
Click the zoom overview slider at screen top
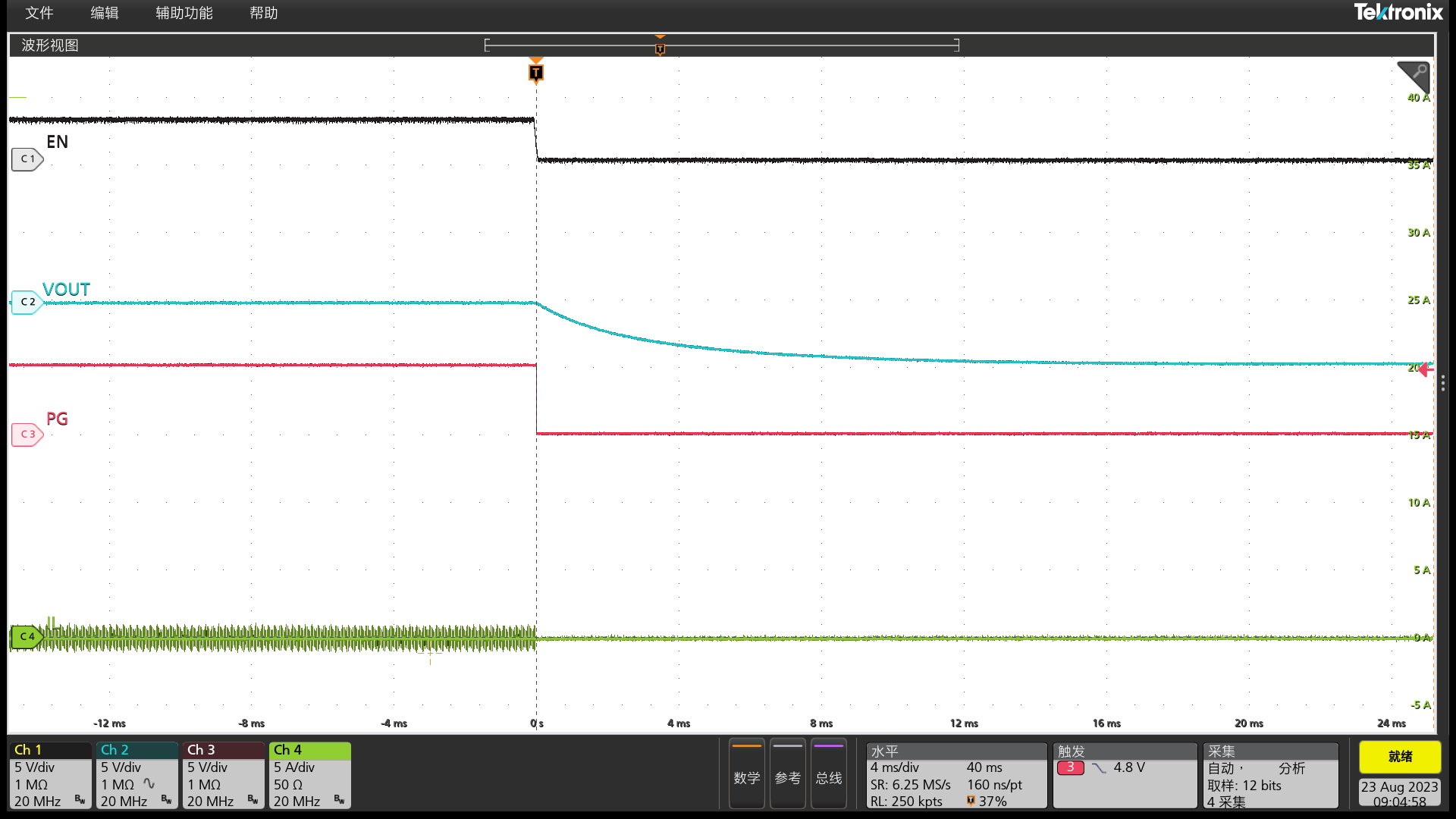720,45
